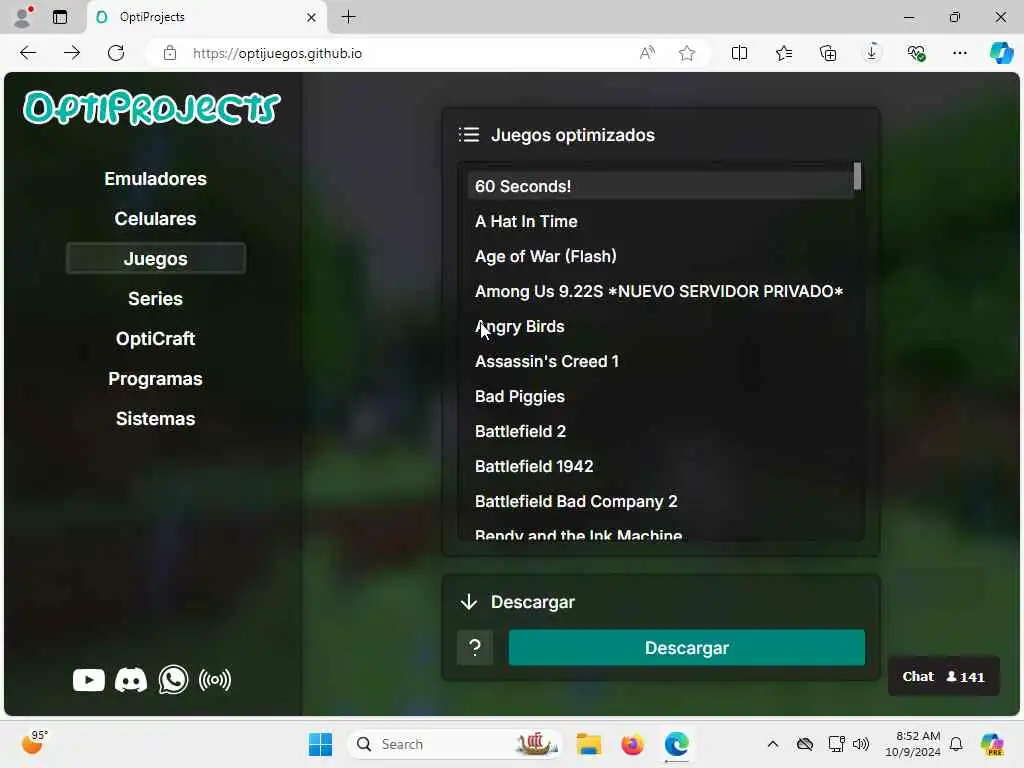Open notifications bell in taskbar

click(956, 744)
